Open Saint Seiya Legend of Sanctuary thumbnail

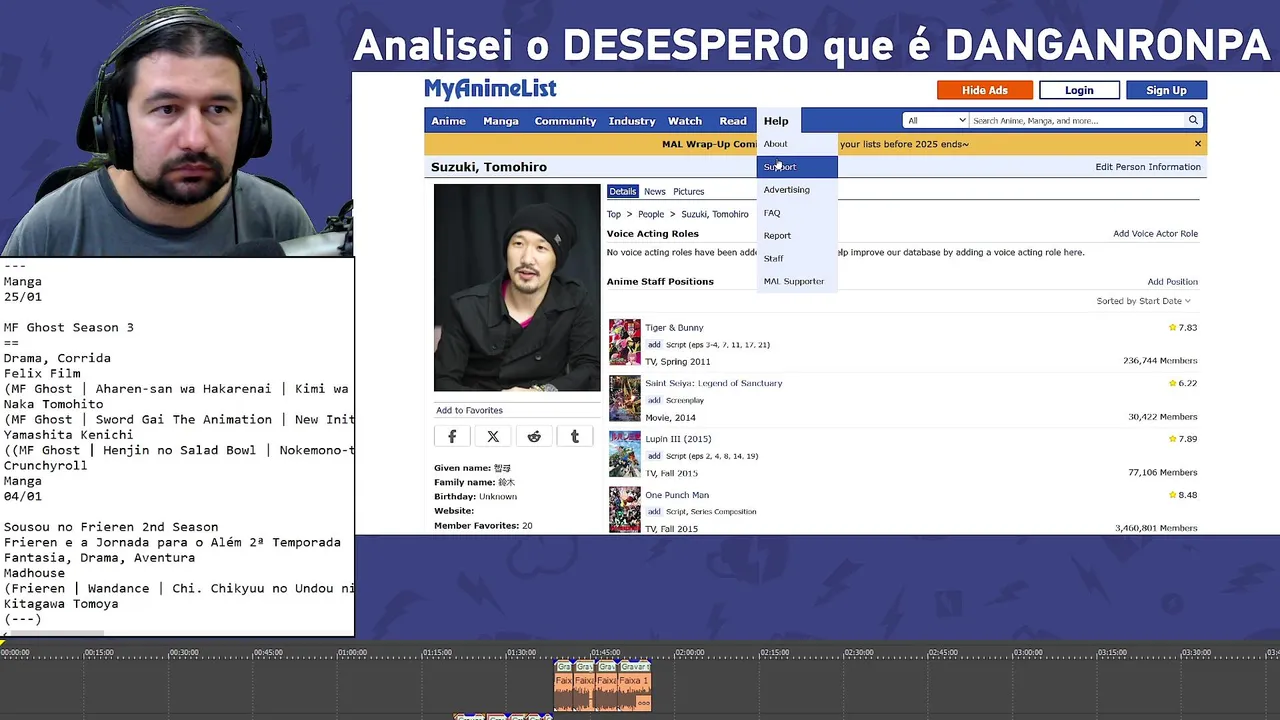point(625,399)
